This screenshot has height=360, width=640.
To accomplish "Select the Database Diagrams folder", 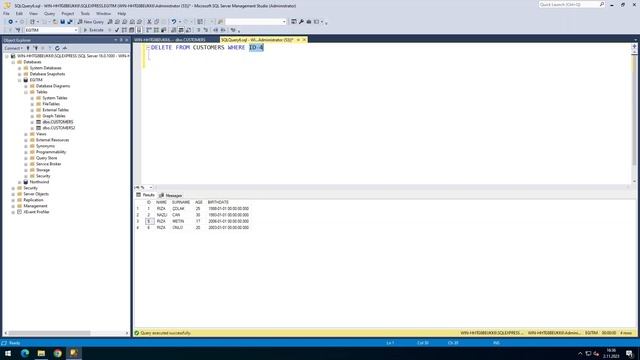I will [53, 86].
